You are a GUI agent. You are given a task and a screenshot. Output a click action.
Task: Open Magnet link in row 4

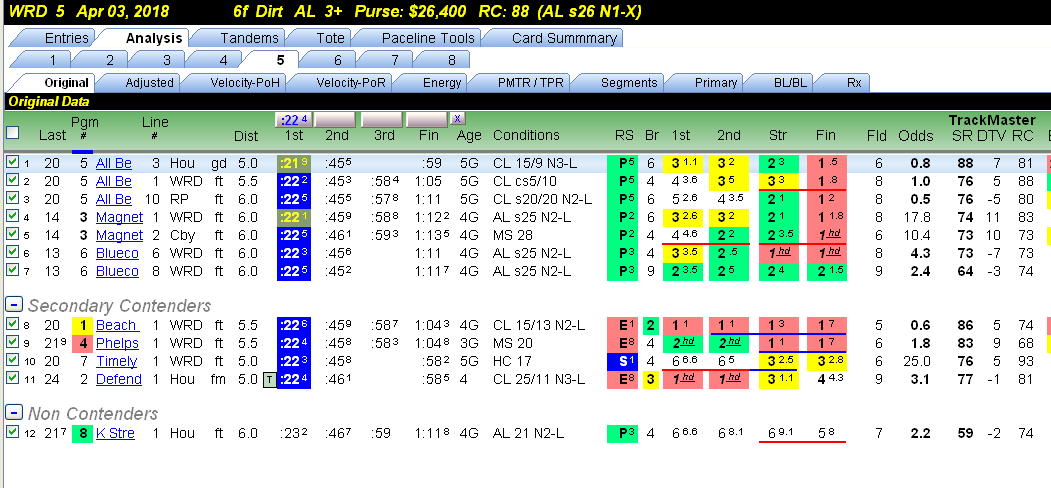tap(119, 217)
